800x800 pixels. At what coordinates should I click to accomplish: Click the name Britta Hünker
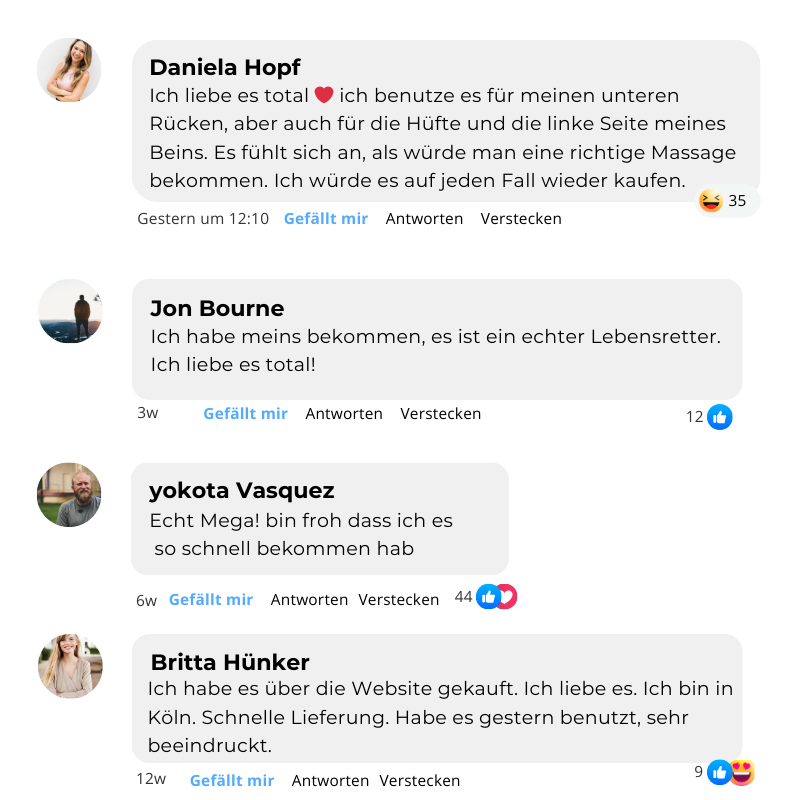coord(230,662)
